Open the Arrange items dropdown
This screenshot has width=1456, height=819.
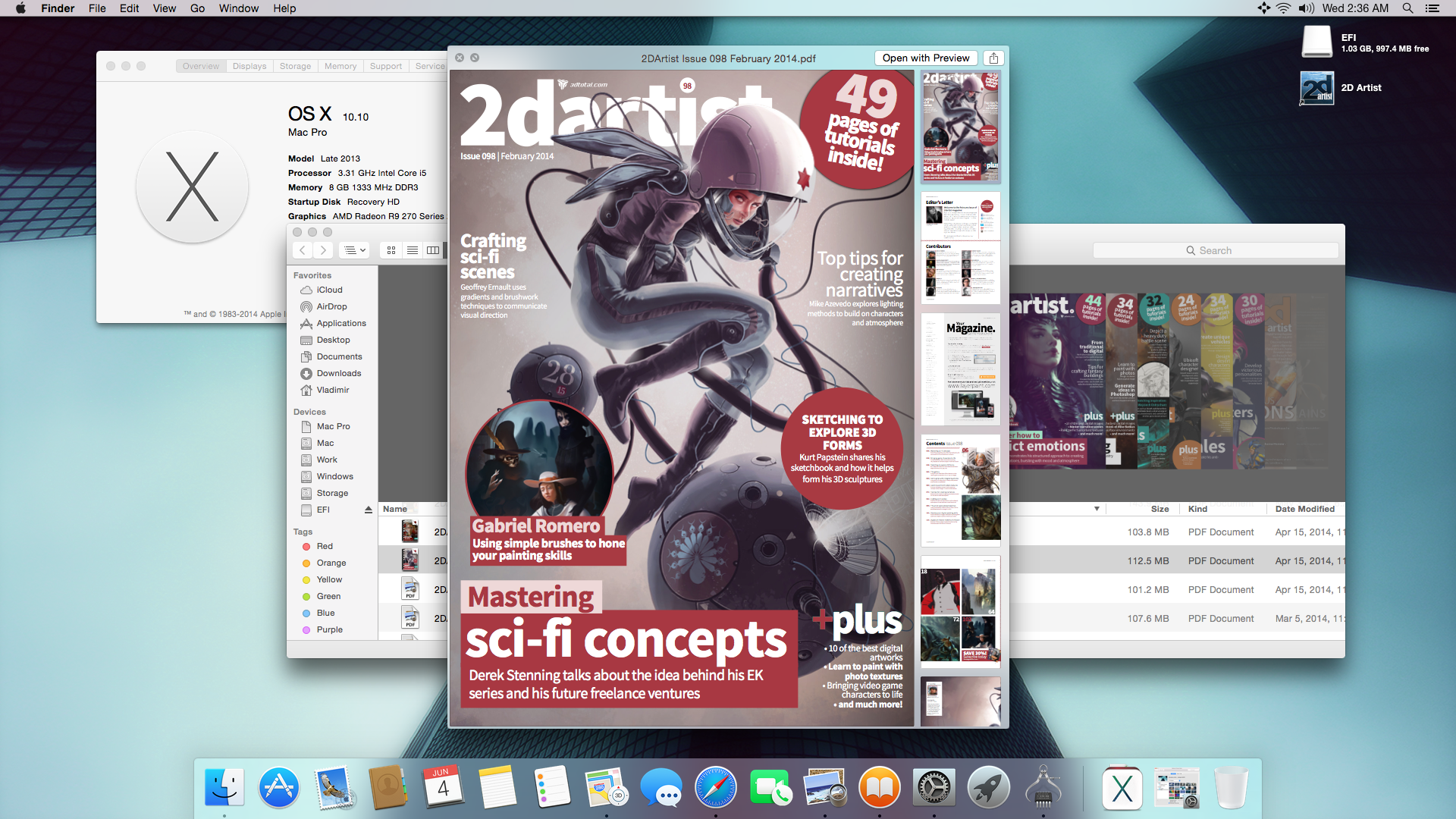click(353, 250)
